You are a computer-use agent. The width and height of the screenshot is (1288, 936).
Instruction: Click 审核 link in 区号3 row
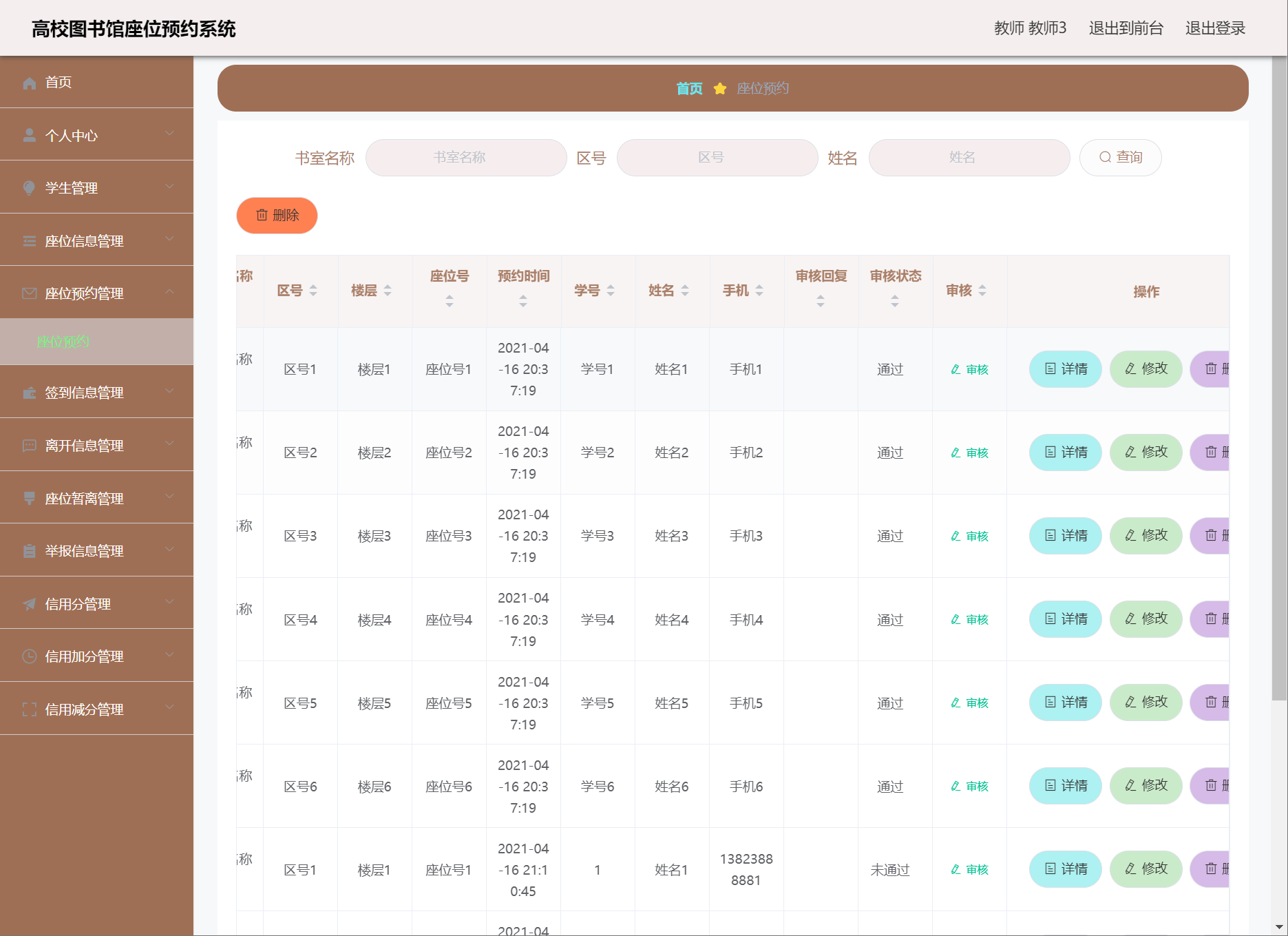969,536
